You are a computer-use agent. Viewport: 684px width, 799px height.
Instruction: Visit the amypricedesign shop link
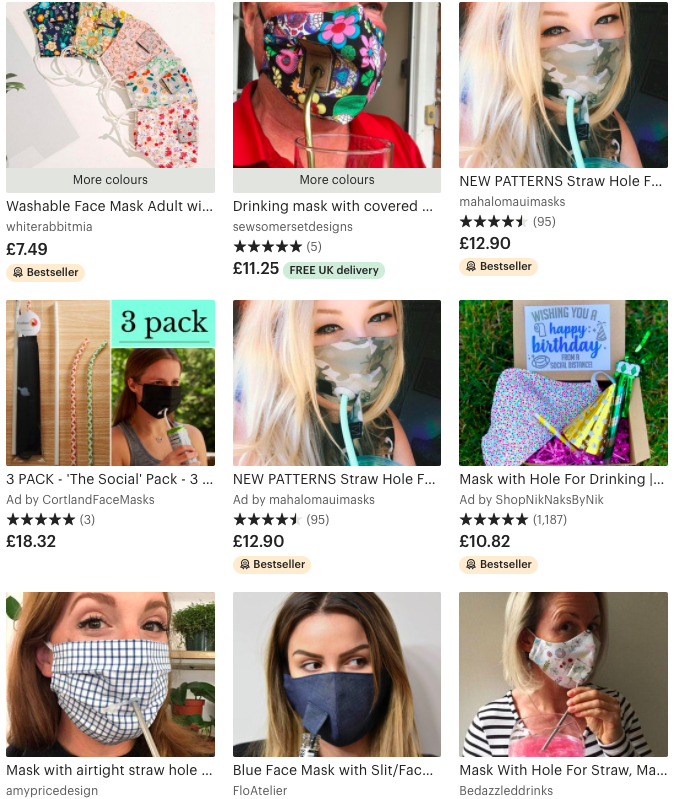tap(52, 790)
